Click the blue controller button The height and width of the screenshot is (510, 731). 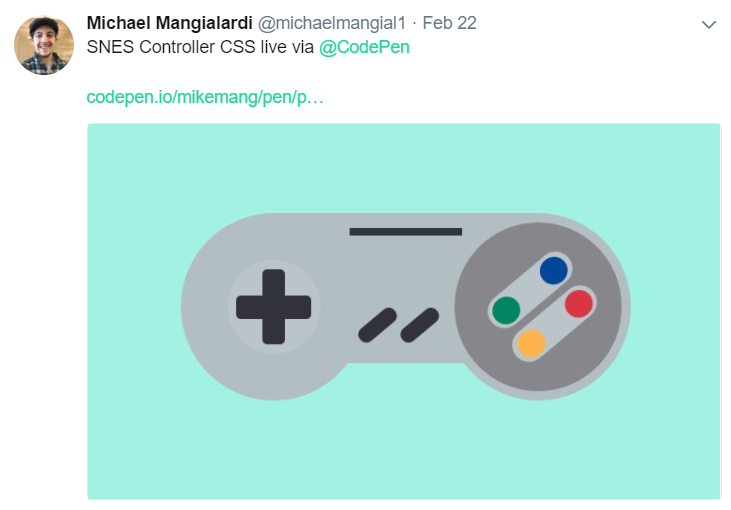pos(553,270)
